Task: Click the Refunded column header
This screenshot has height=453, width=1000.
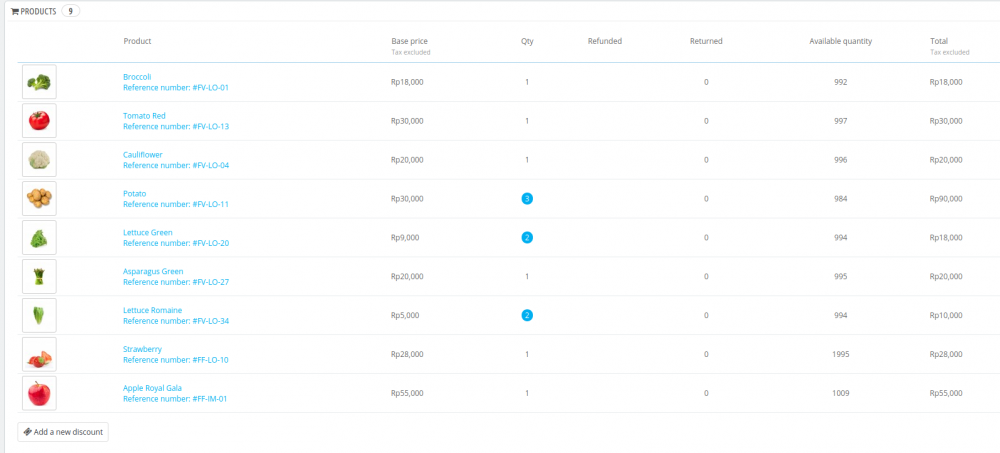Action: click(x=605, y=41)
